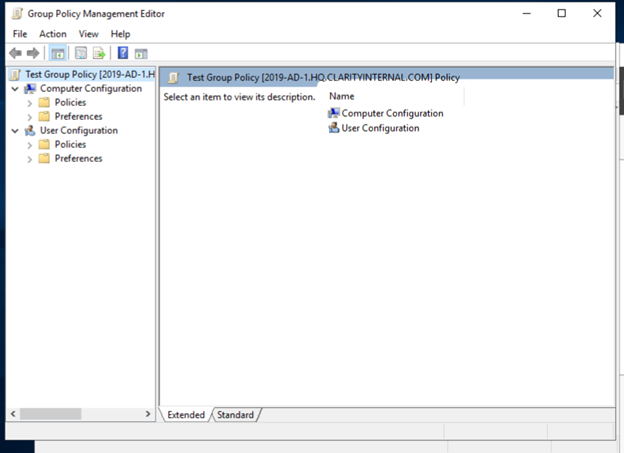
Task: Minimize the Group Policy Management Editor window
Action: click(526, 14)
